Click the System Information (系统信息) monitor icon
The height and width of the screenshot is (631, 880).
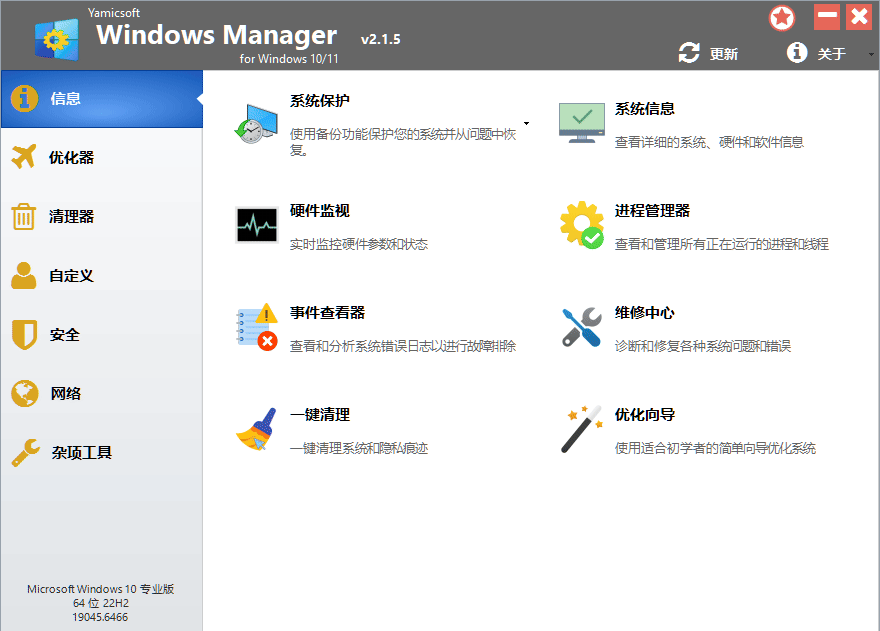pyautogui.click(x=581, y=123)
